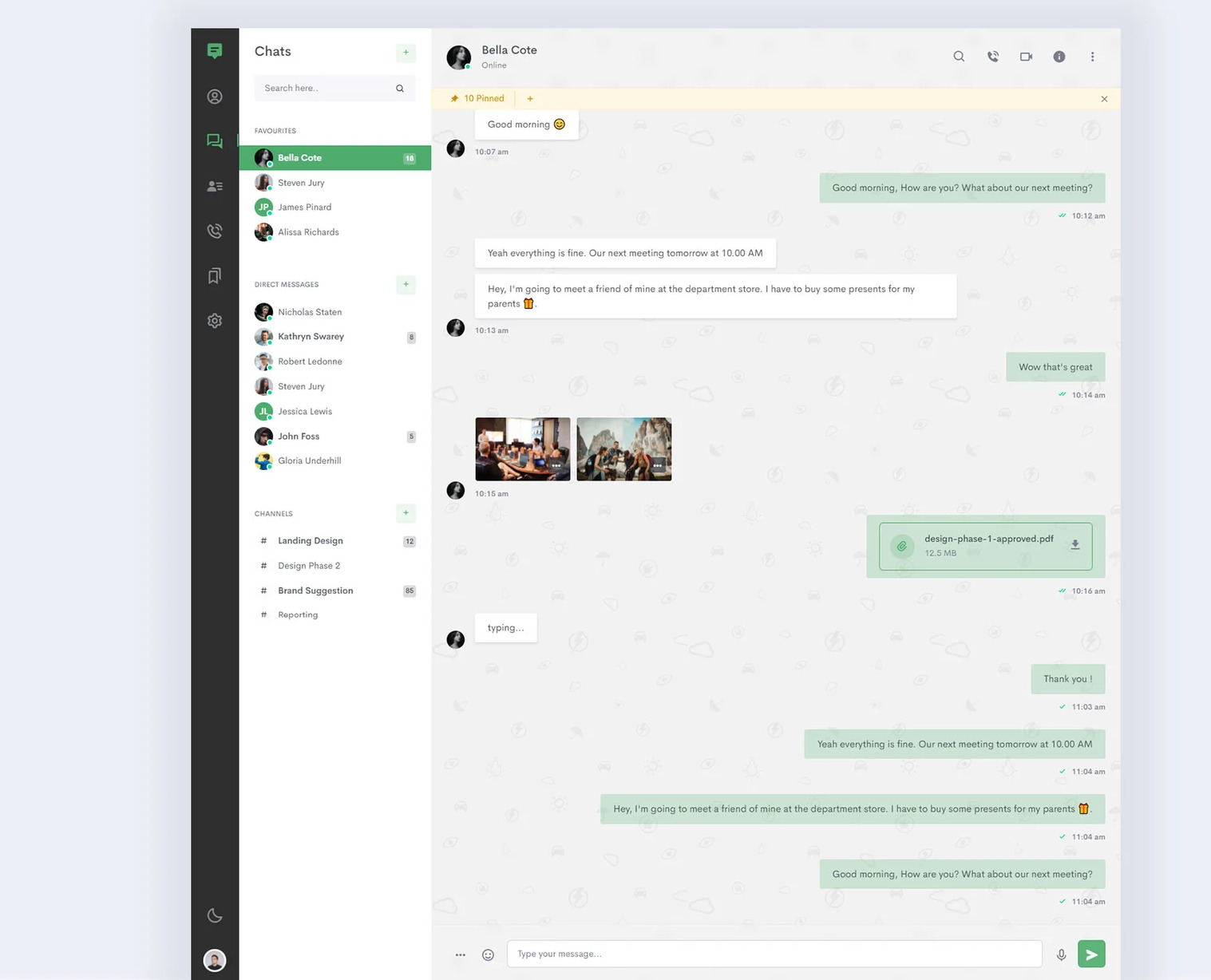
Task: Download design-phase-1-approved.pdf
Action: tap(1075, 546)
